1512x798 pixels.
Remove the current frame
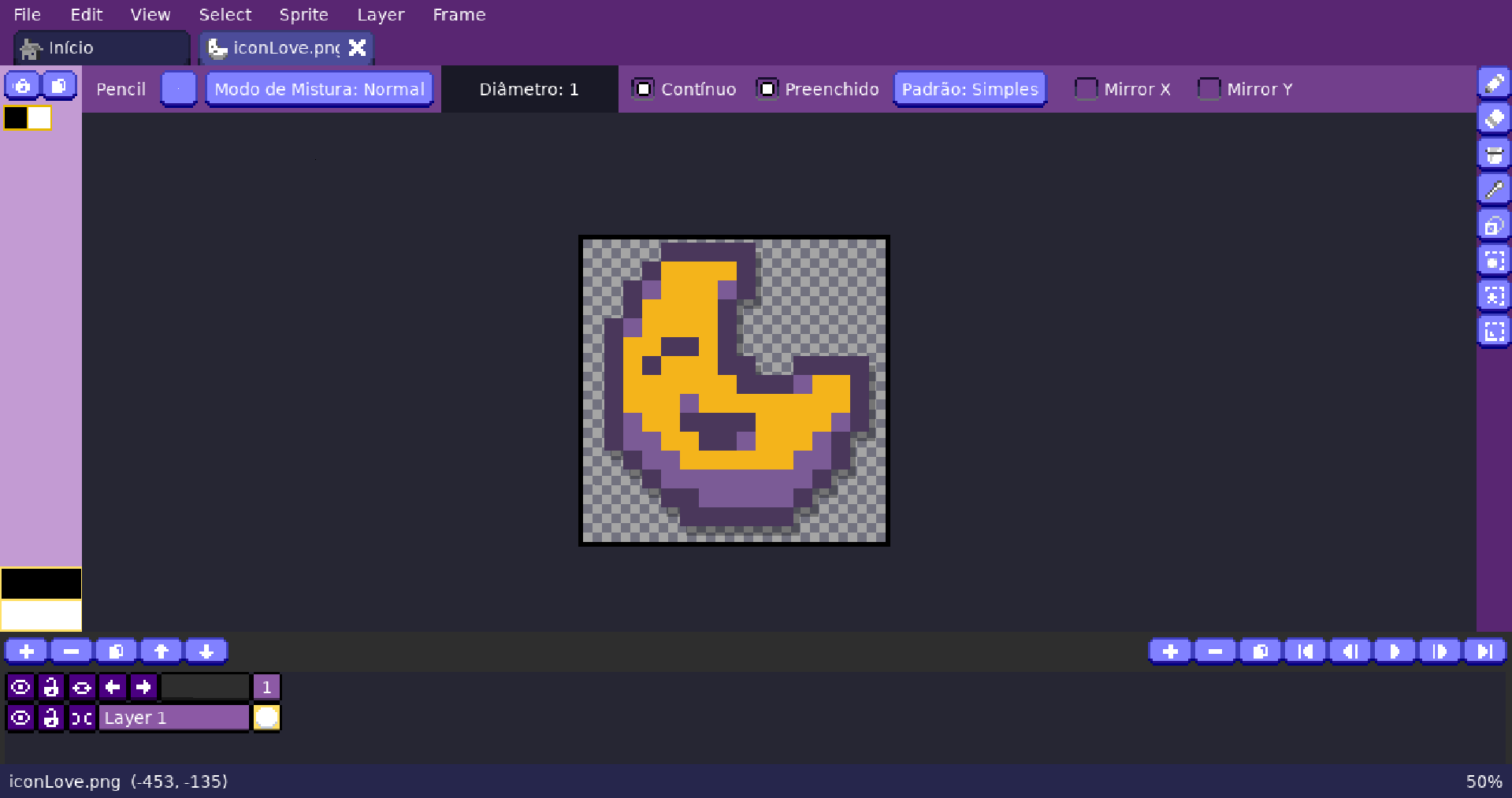(1216, 651)
